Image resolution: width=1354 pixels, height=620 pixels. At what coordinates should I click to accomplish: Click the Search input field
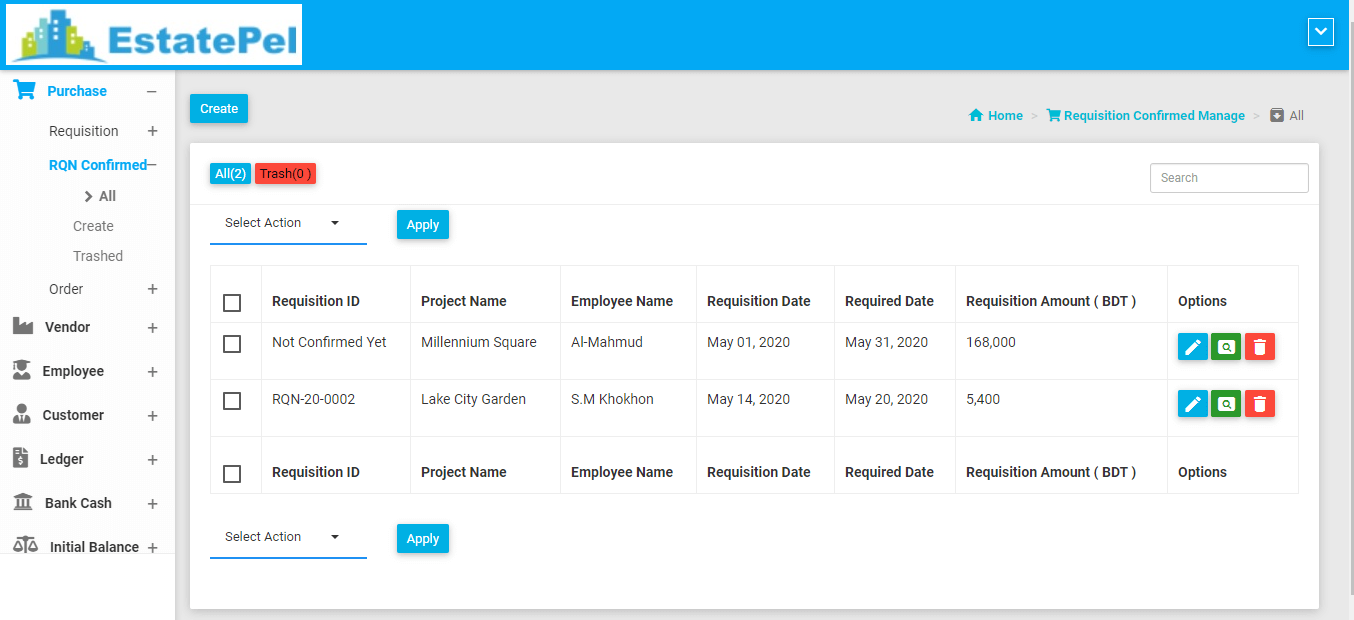(x=1228, y=178)
